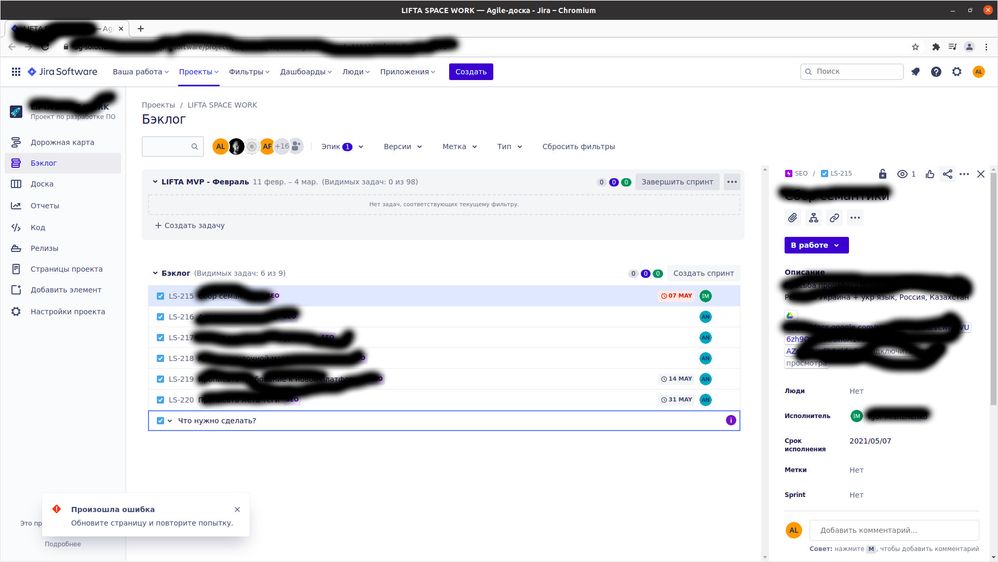Go to Дорожная карта
Screen dimensions: 998x562
(x=62, y=143)
